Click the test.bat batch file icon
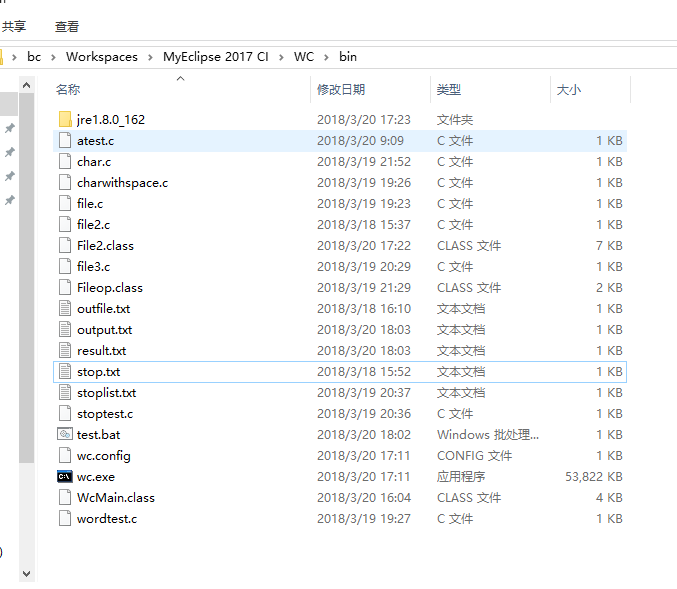677x589 pixels. [x=65, y=434]
